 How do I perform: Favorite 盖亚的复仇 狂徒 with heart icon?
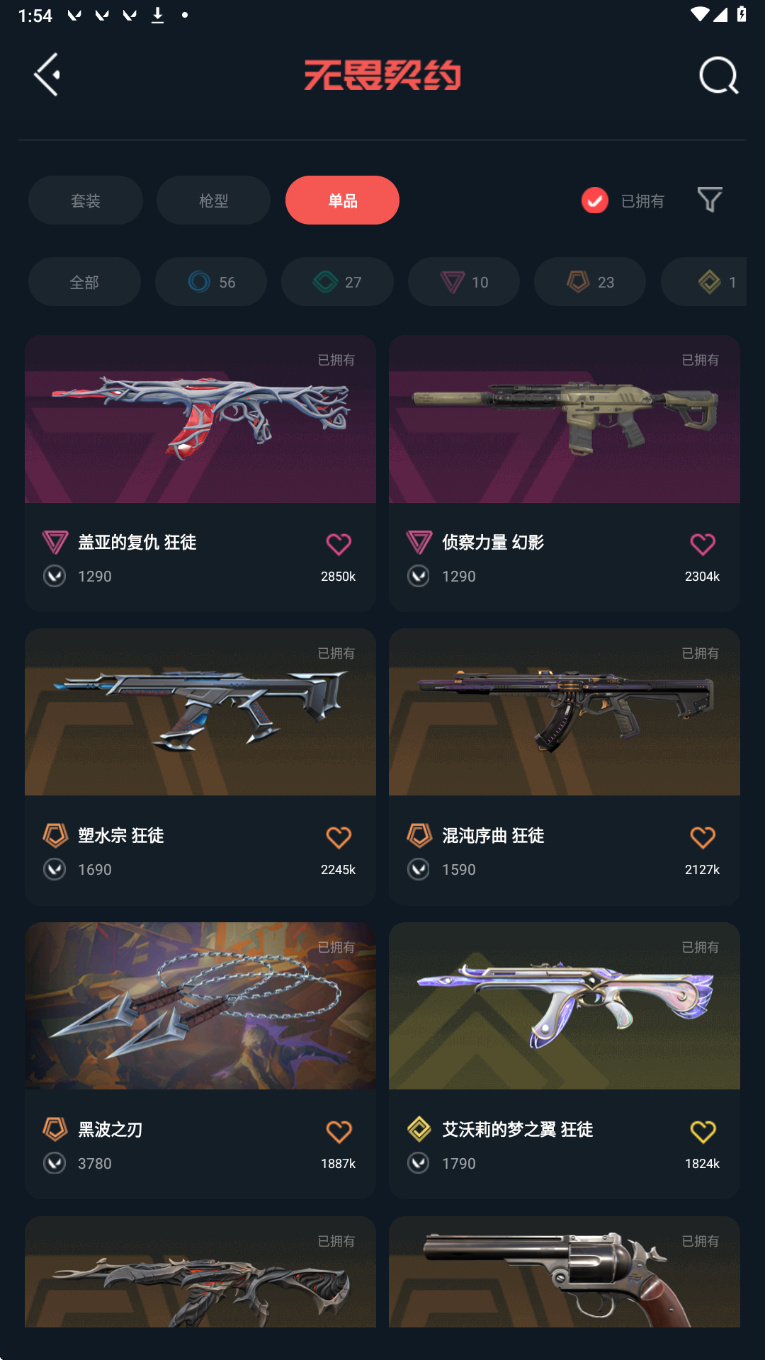pos(339,544)
